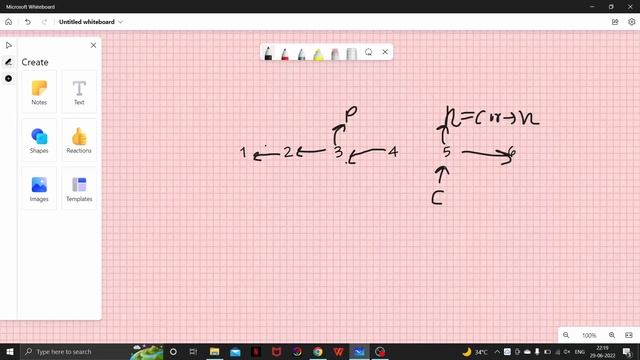Browse the Templates gallery
The height and width of the screenshot is (360, 640).
tap(79, 189)
